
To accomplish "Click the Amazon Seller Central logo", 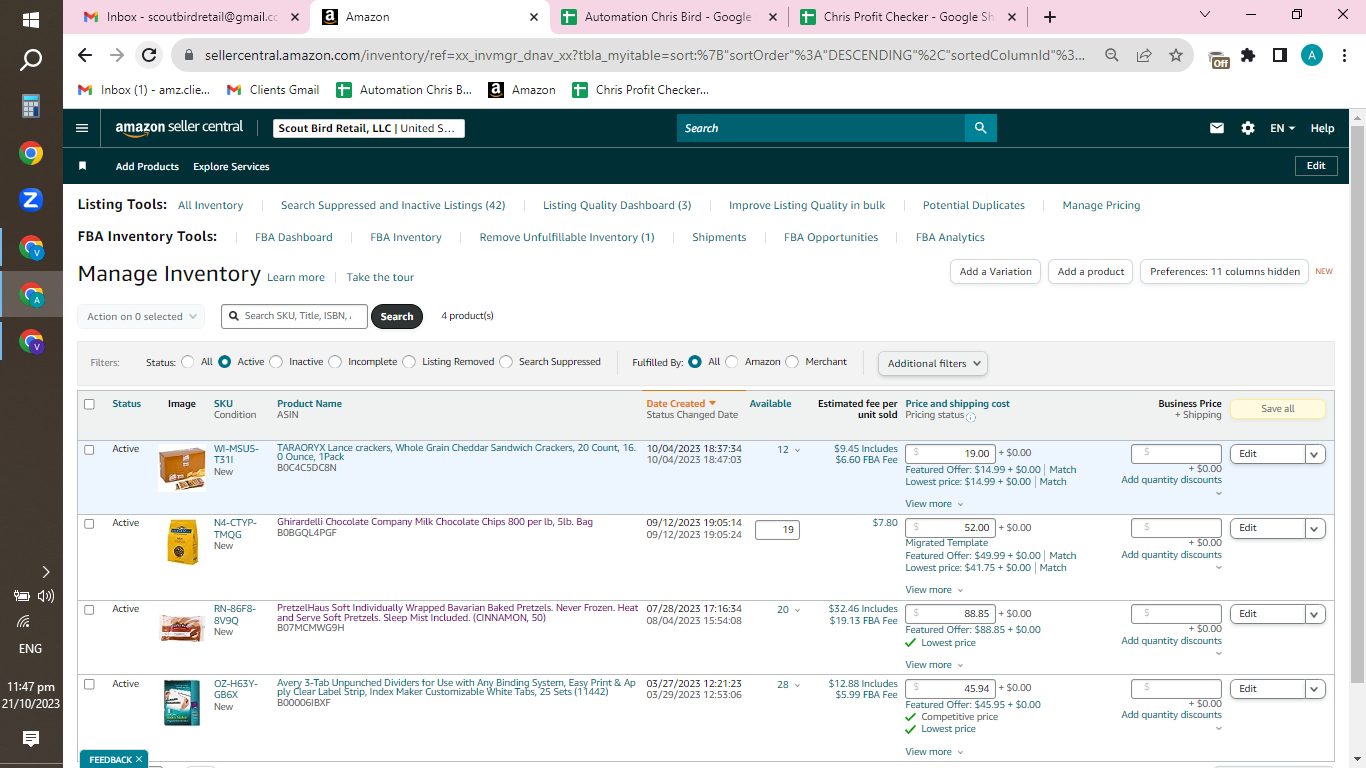I will point(179,128).
